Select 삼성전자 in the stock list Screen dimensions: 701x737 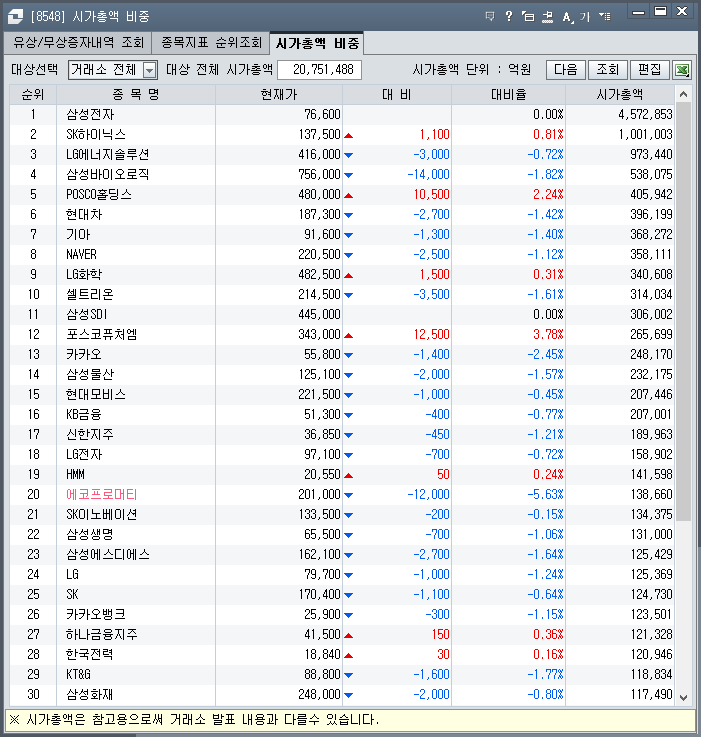[x=90, y=115]
